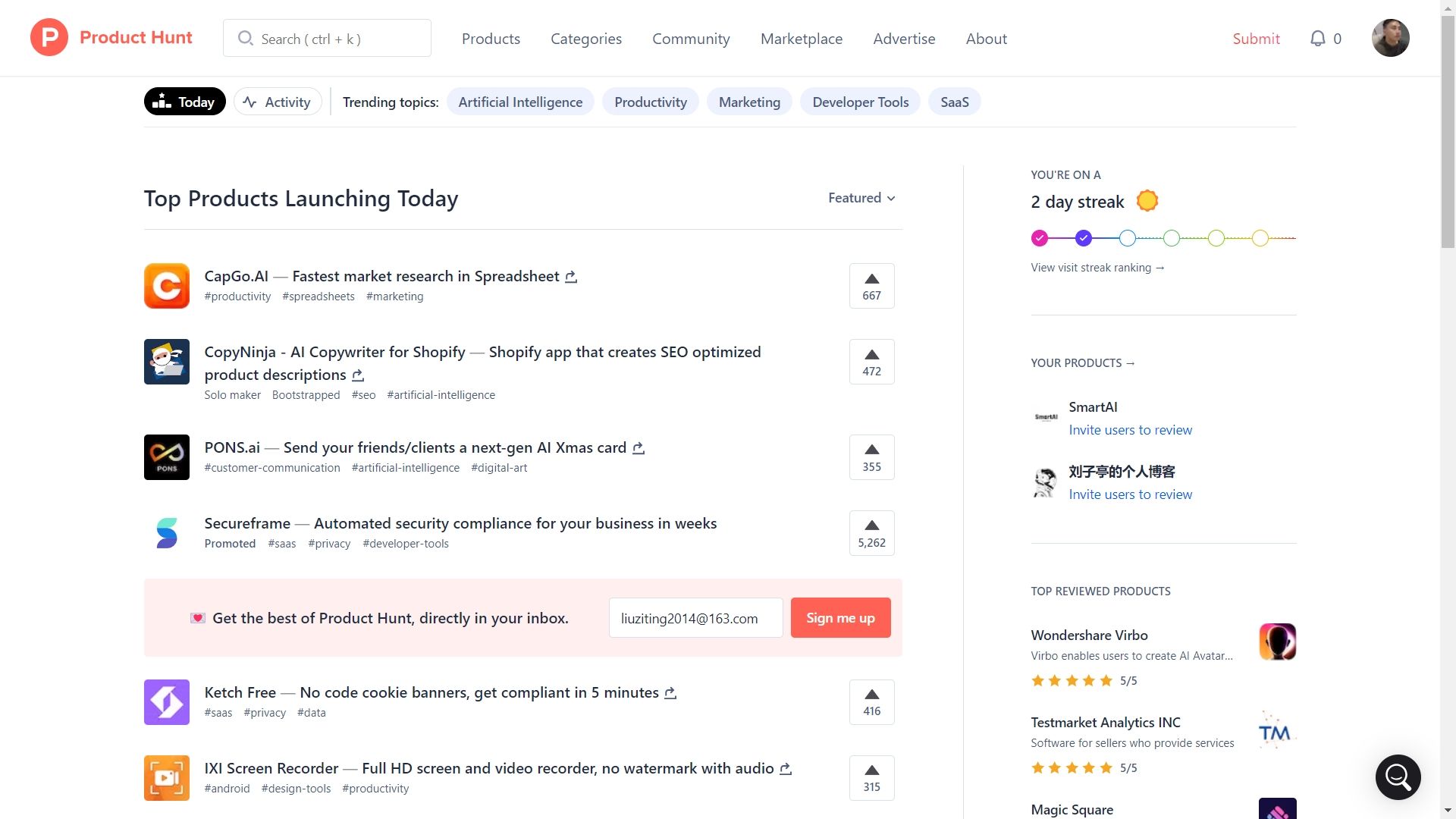Filter by Productivity trending topic
Viewport: 1456px width, 819px height.
point(651,102)
